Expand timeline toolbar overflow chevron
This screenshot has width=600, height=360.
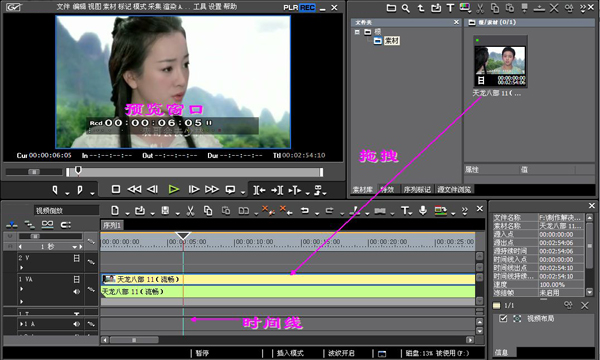465,210
